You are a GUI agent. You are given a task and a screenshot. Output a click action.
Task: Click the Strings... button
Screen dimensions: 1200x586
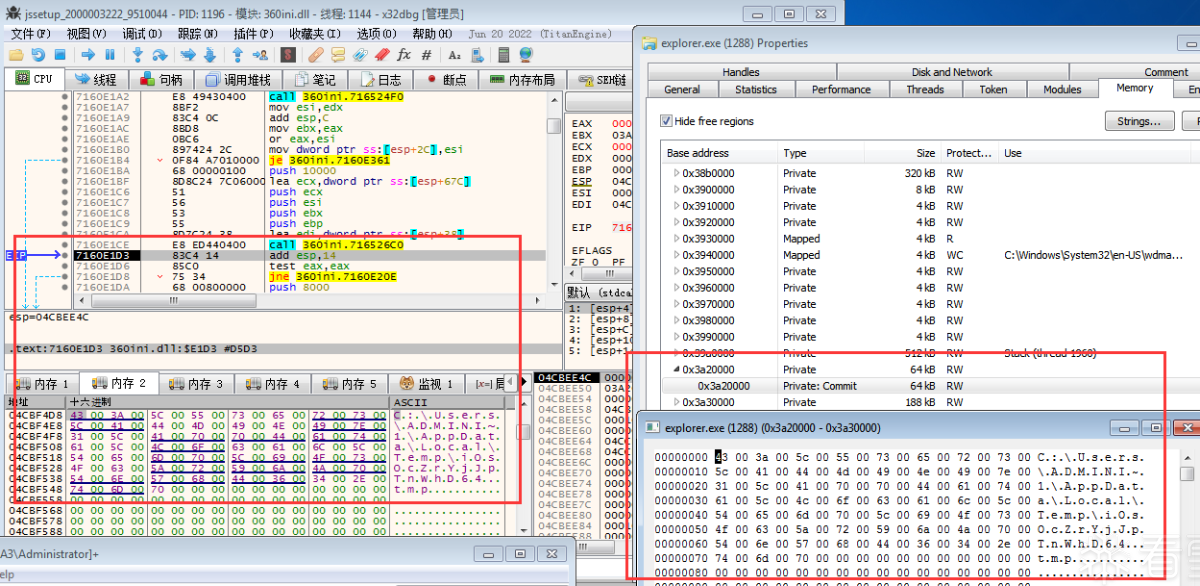coord(1139,121)
